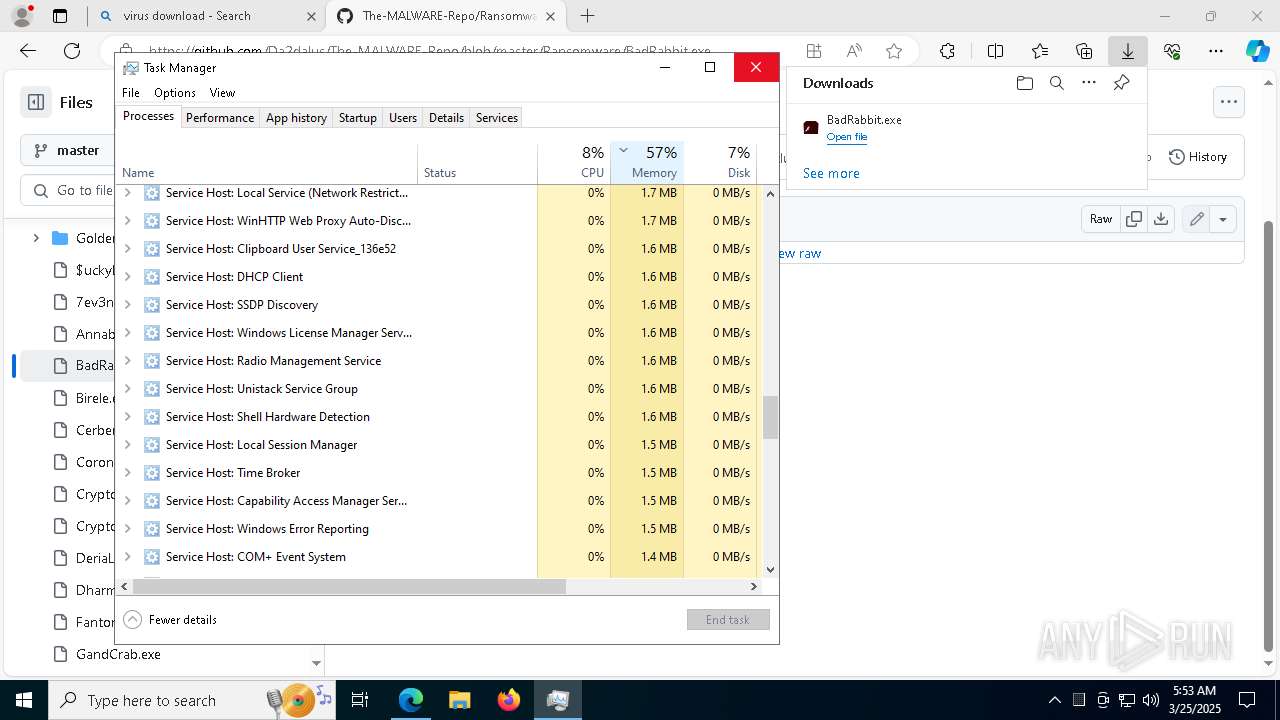Image resolution: width=1280 pixels, height=720 pixels.
Task: Click the Go to file search field
Action: click(70, 190)
